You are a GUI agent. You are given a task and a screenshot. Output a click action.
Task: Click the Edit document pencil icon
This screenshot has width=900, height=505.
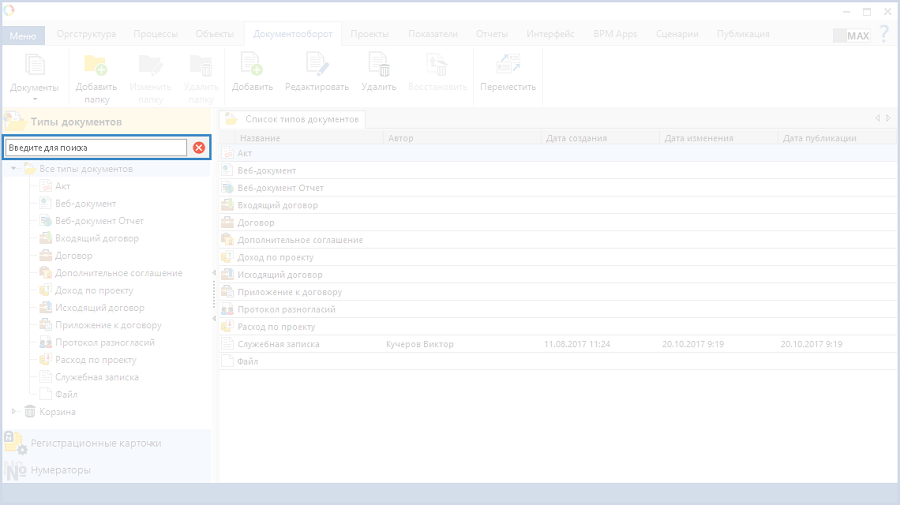316,66
